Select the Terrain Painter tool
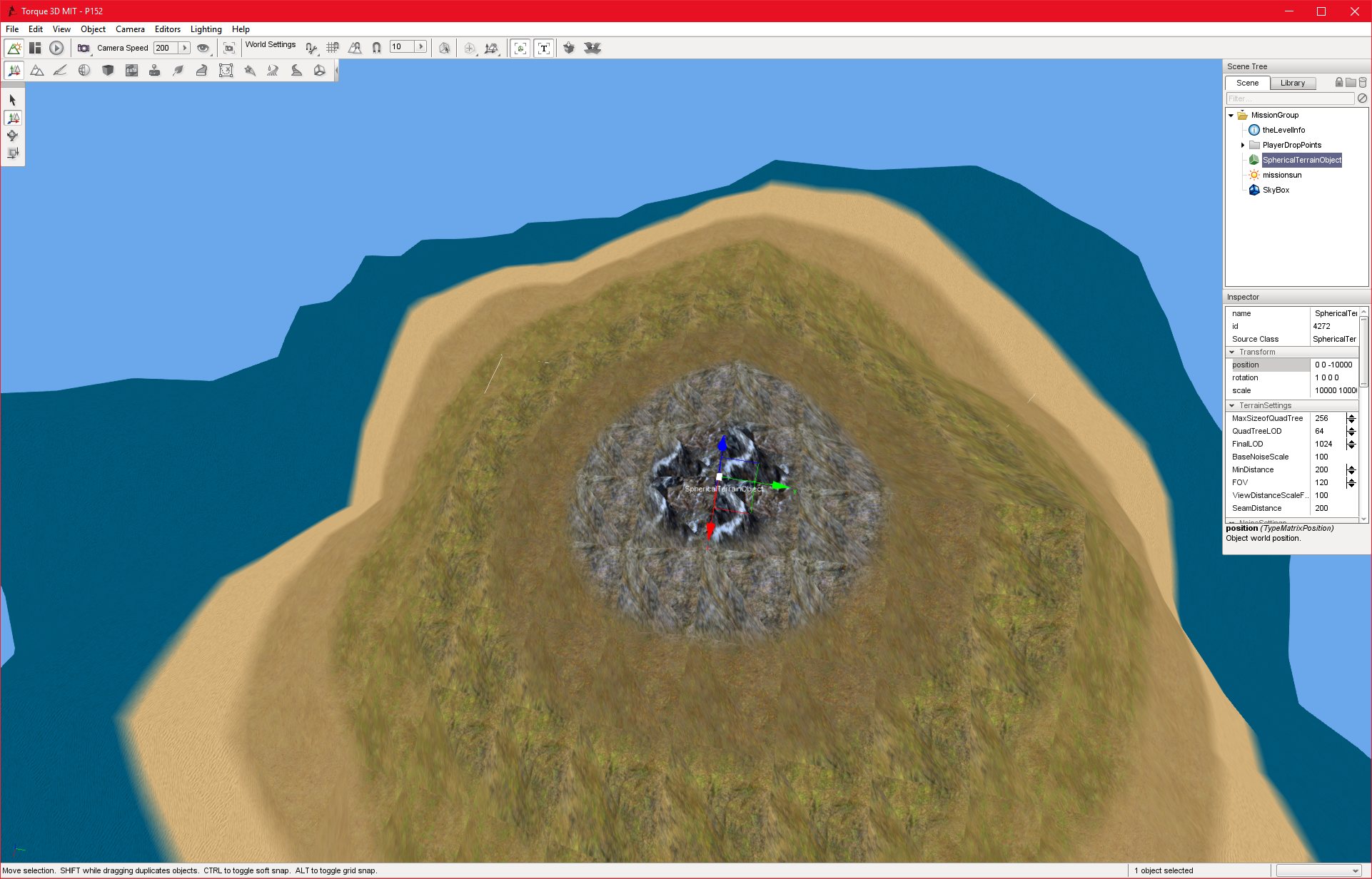The image size is (1372, 879). click(x=61, y=70)
